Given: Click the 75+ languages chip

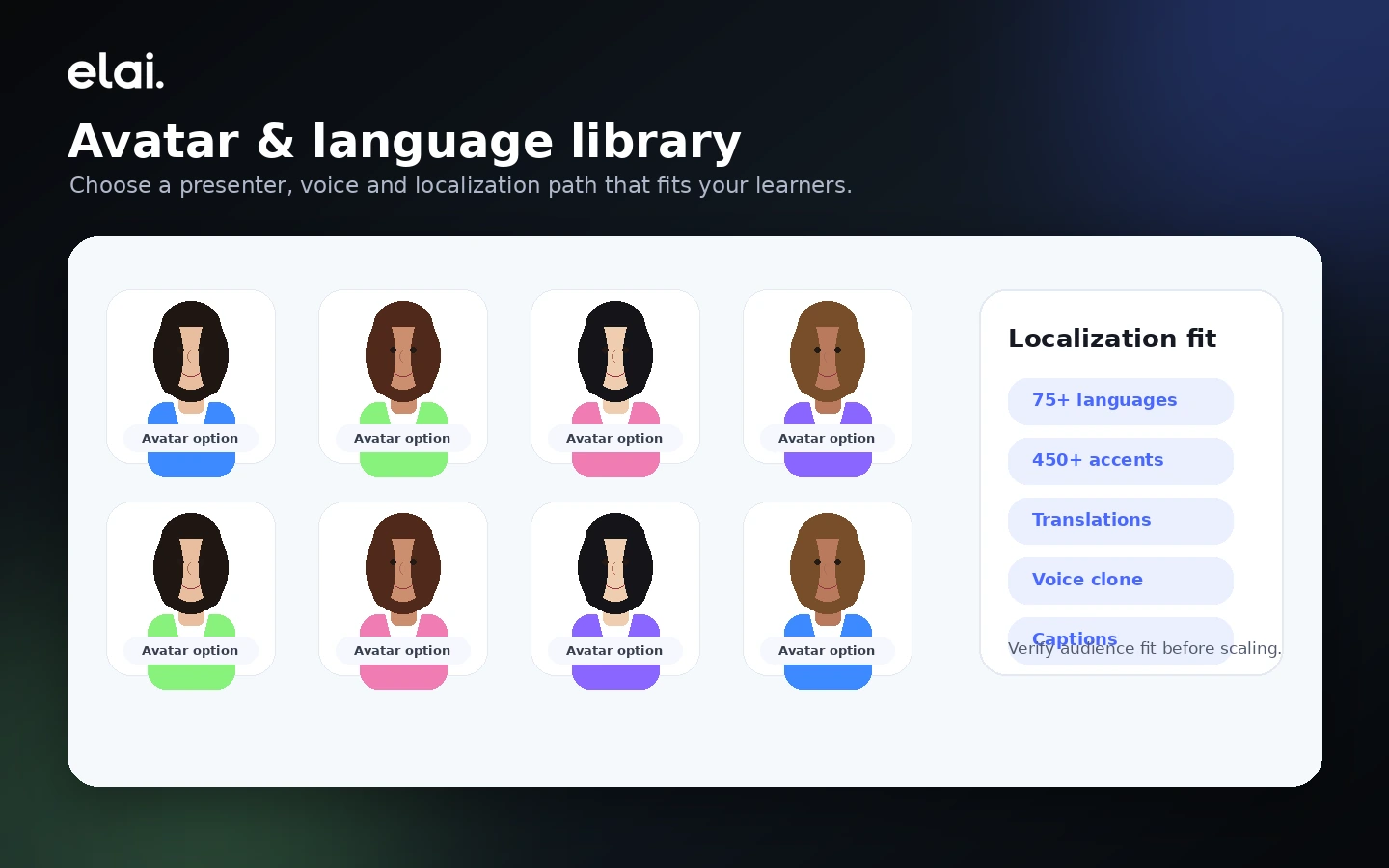Looking at the screenshot, I should coord(1121,401).
